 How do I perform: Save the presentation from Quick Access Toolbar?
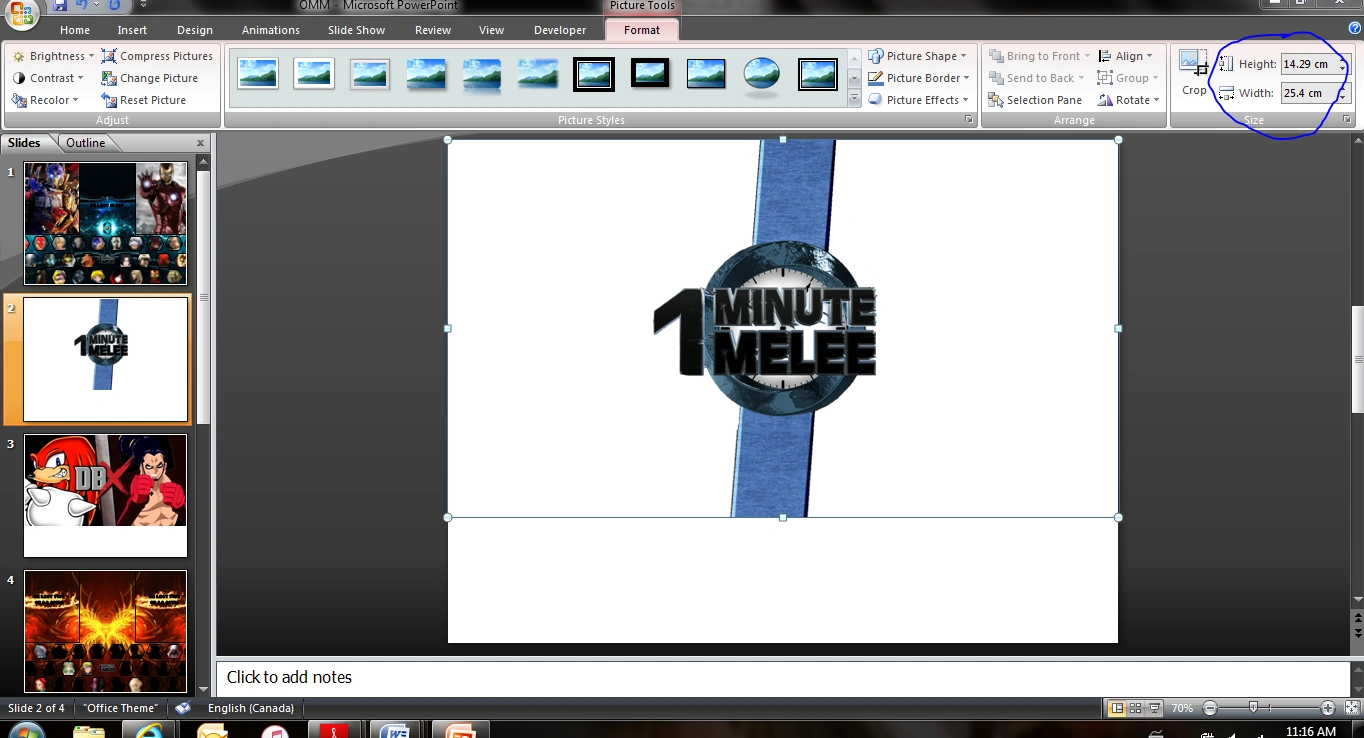click(x=60, y=5)
